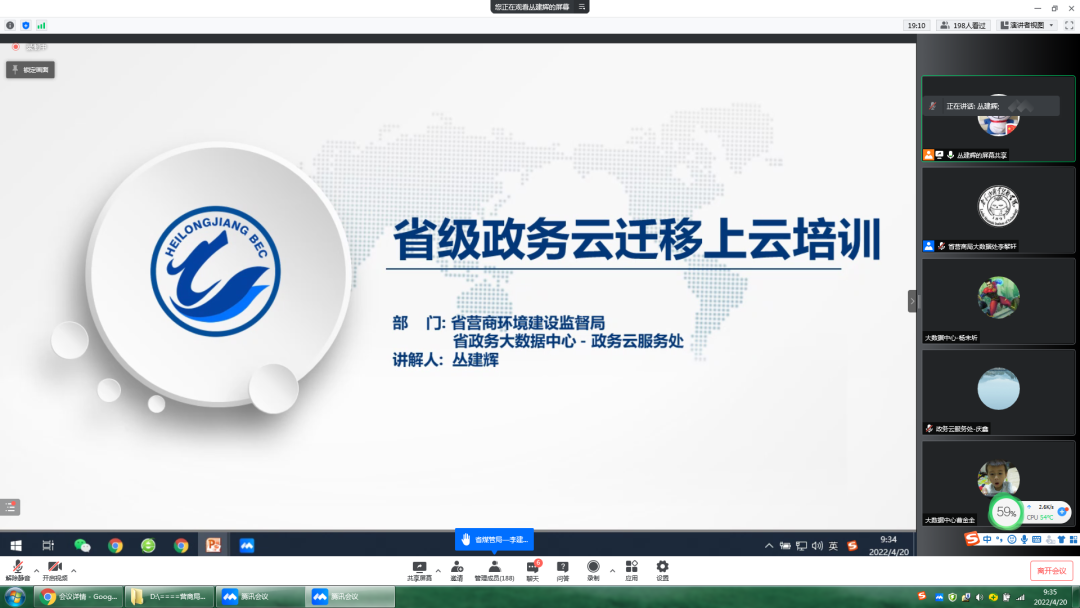Click green shield antivirus tray icon

pyautogui.click(x=953, y=597)
